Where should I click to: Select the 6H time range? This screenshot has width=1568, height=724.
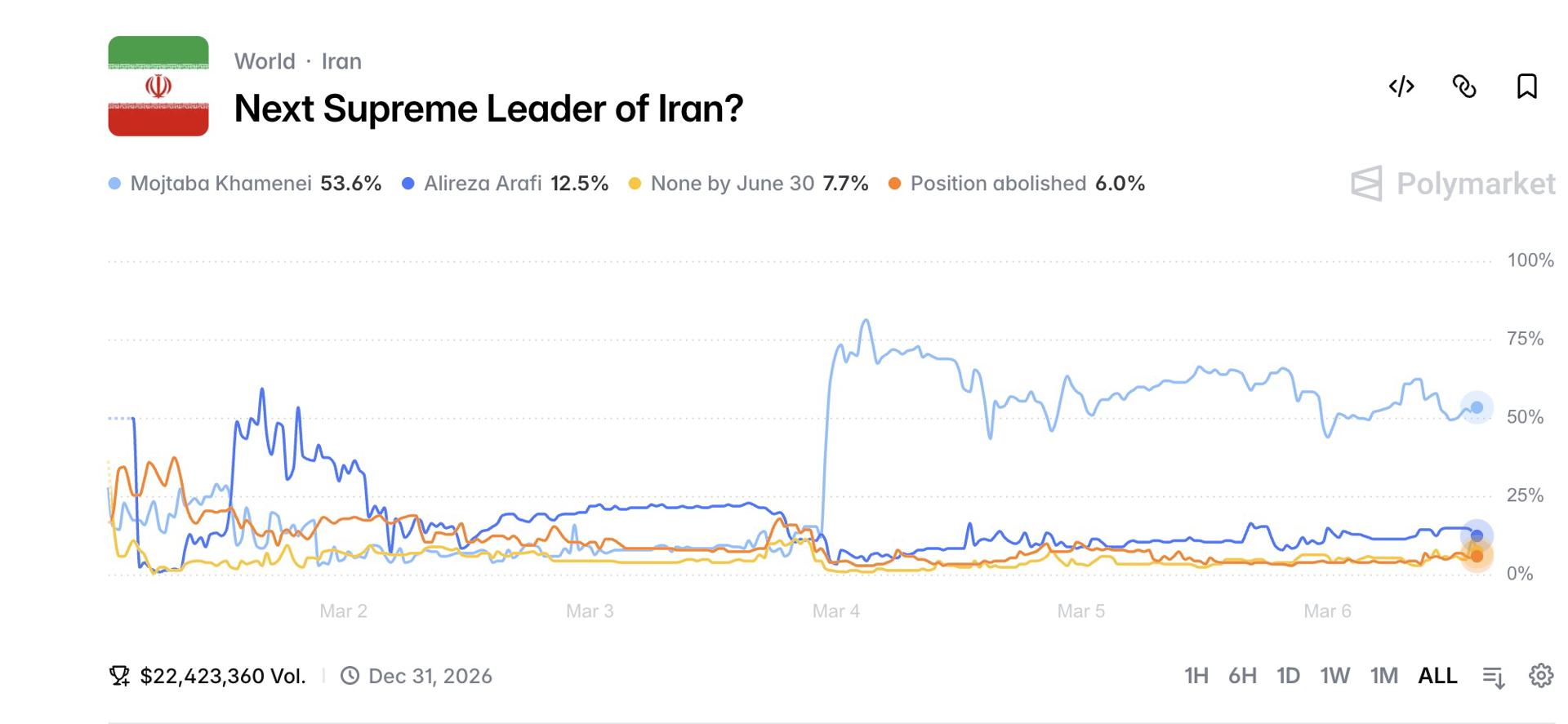tap(1242, 676)
